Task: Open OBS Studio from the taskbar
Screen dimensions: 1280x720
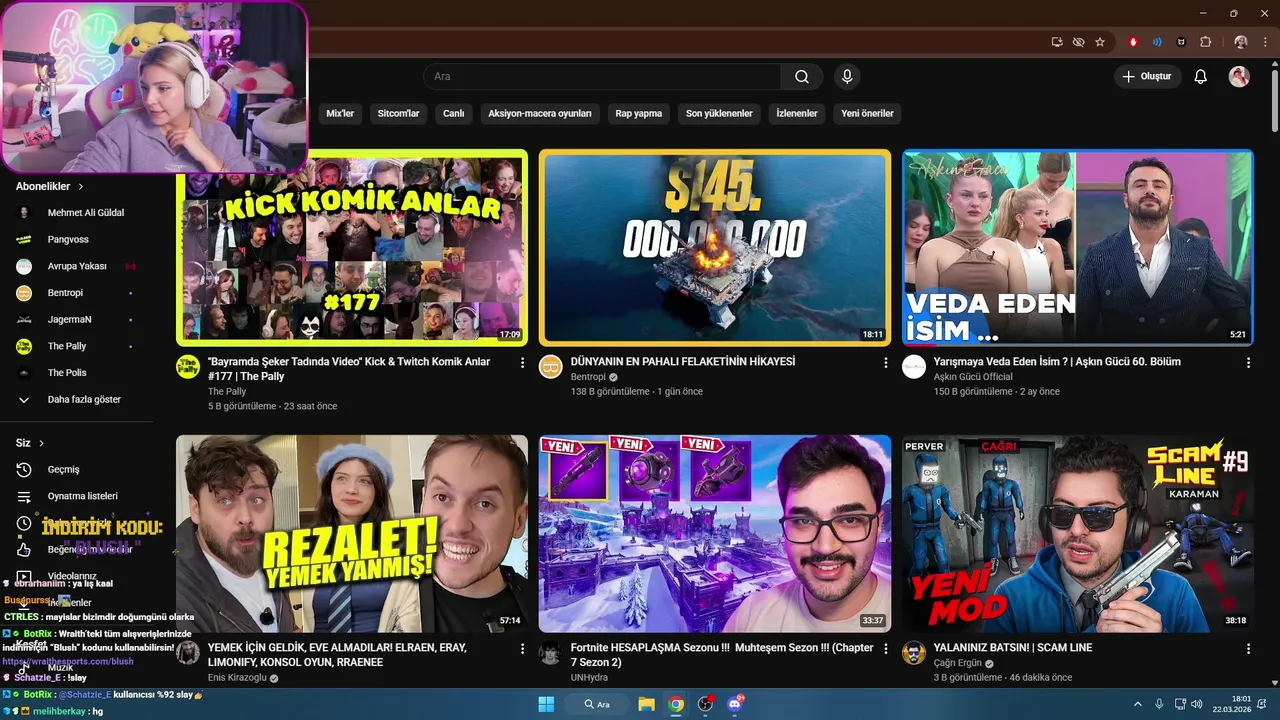Action: coord(706,704)
